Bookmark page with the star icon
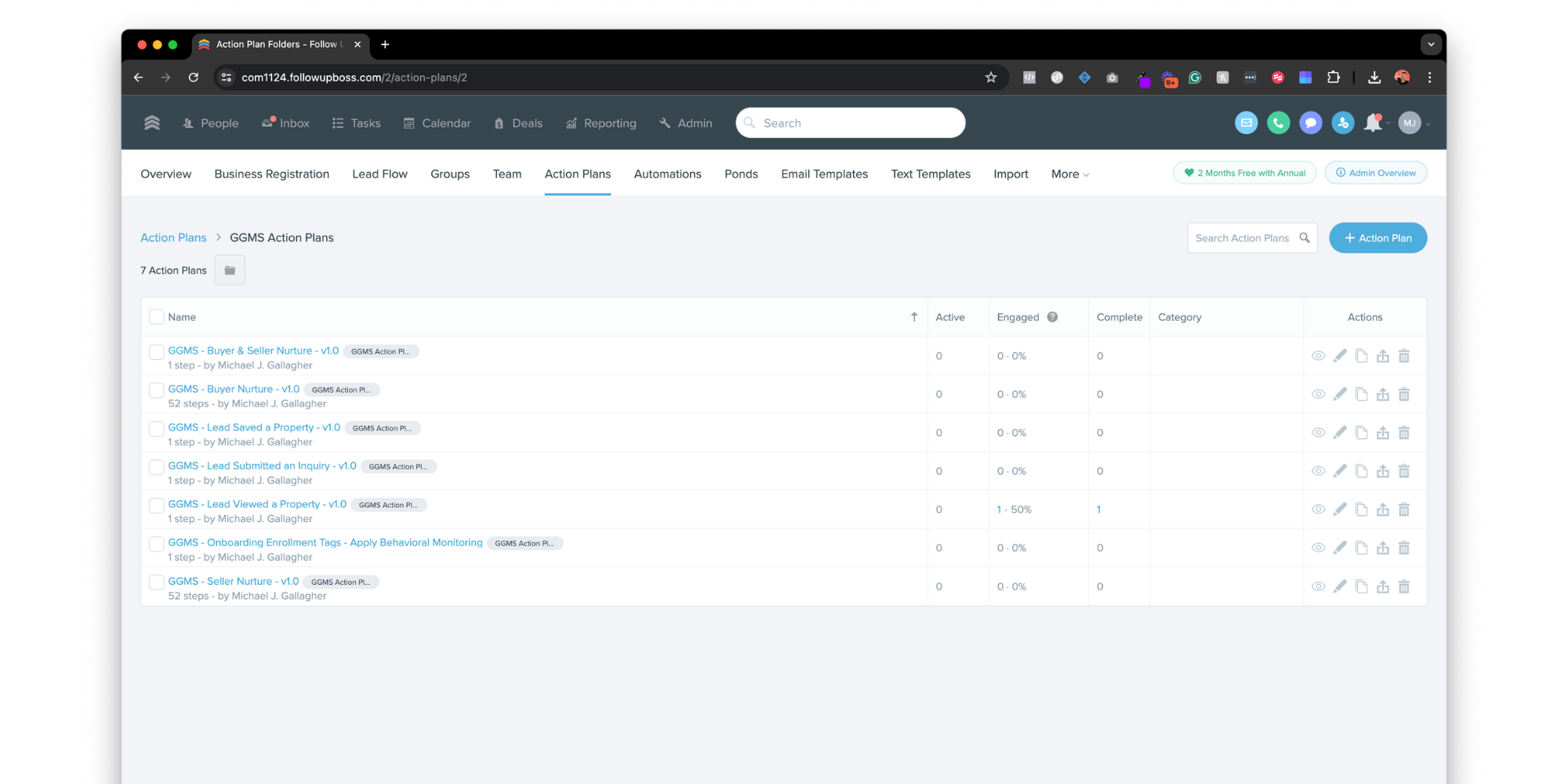This screenshot has height=784, width=1568. tap(991, 78)
